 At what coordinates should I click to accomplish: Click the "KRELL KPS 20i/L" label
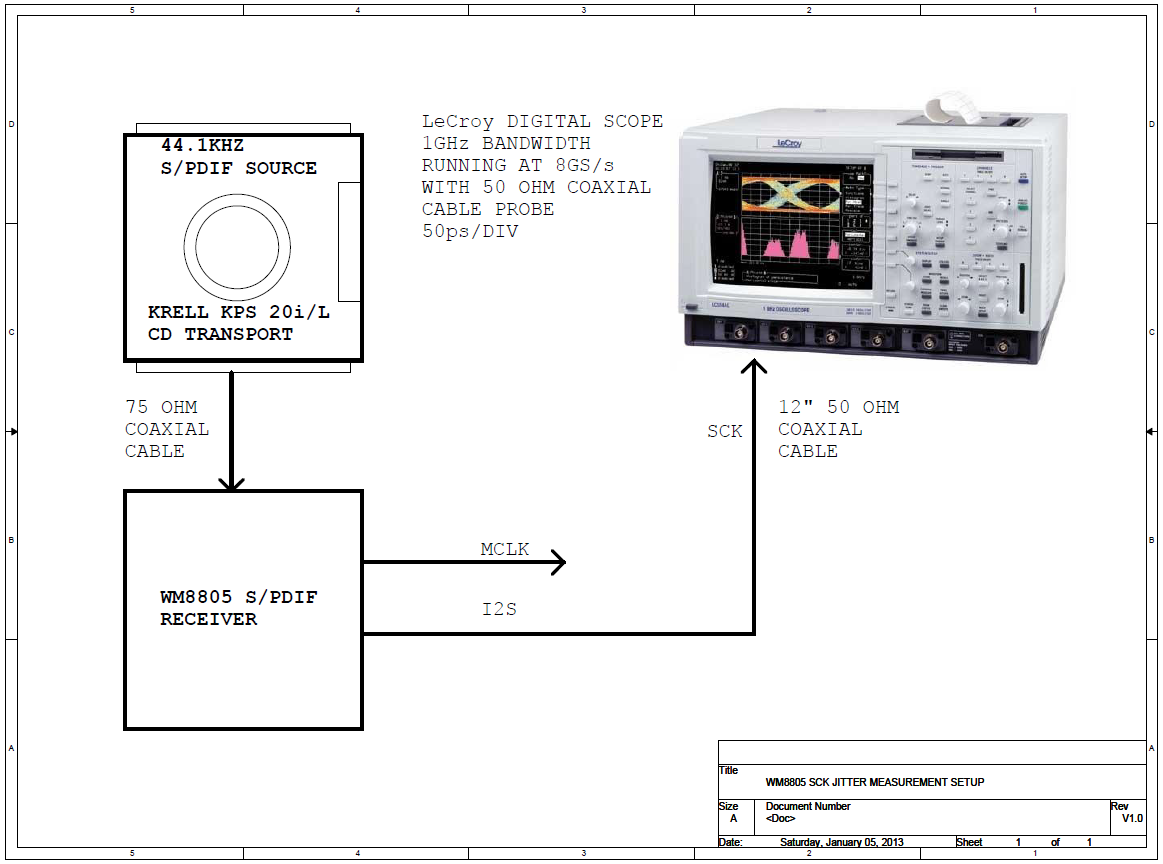point(239,312)
